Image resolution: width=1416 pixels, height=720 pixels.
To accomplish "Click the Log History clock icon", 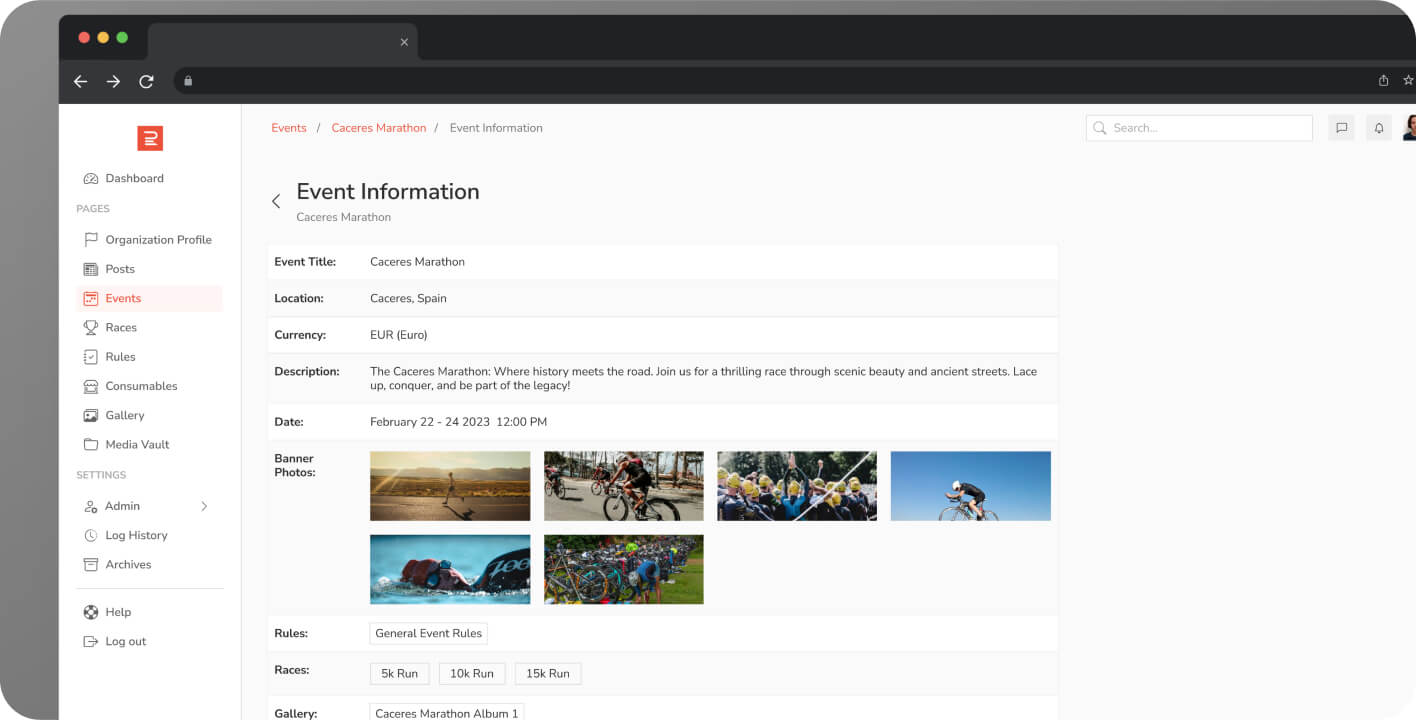I will click(x=91, y=535).
